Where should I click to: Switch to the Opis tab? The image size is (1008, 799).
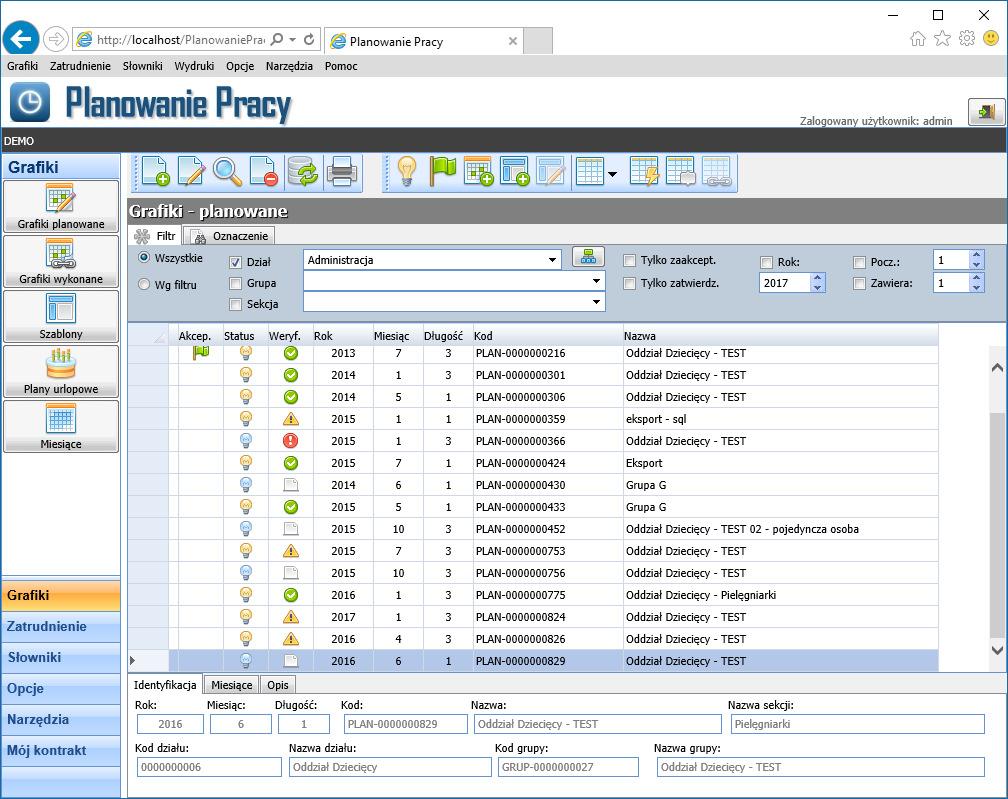pos(278,685)
